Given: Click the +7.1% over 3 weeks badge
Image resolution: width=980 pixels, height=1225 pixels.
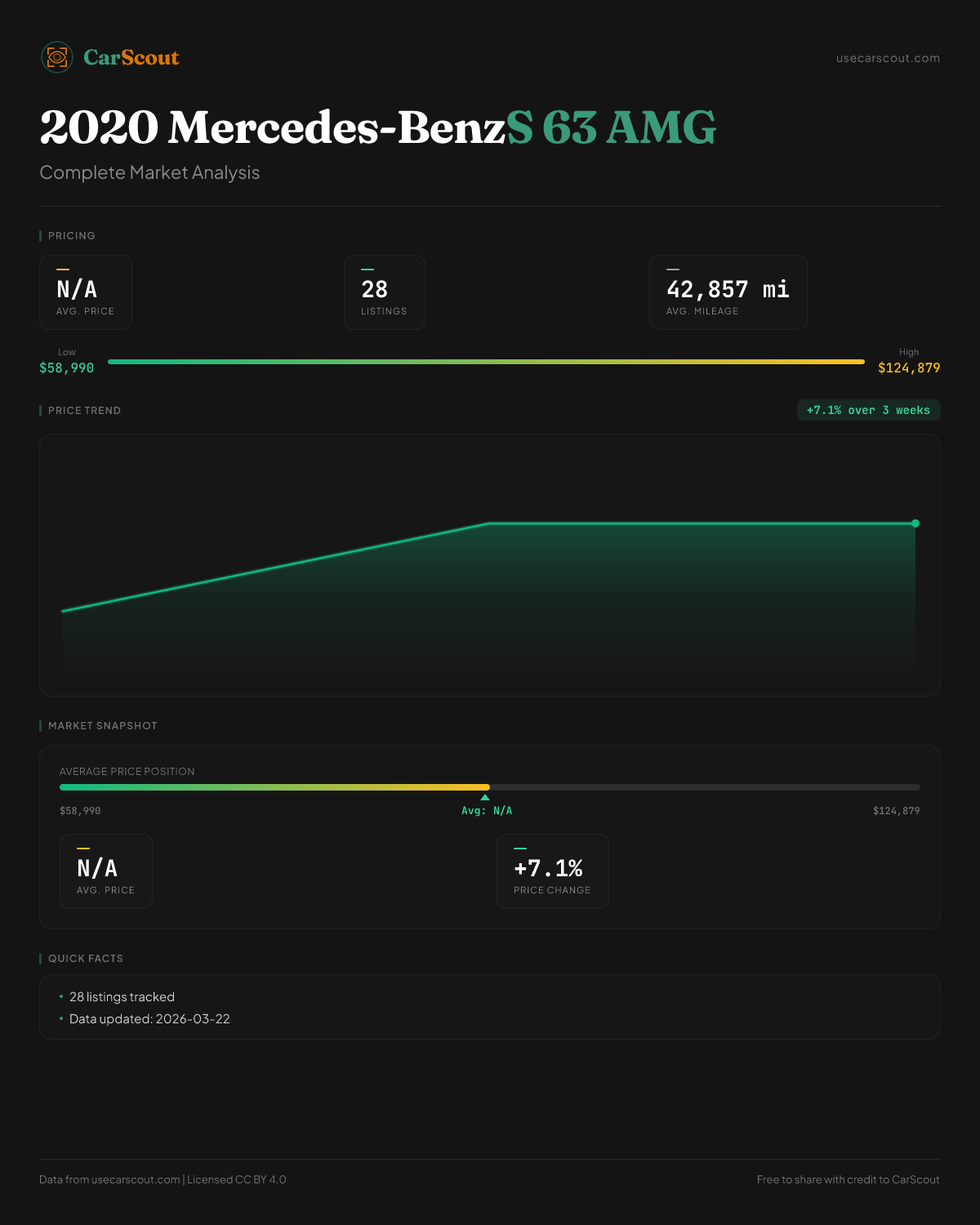Looking at the screenshot, I should coord(868,410).
